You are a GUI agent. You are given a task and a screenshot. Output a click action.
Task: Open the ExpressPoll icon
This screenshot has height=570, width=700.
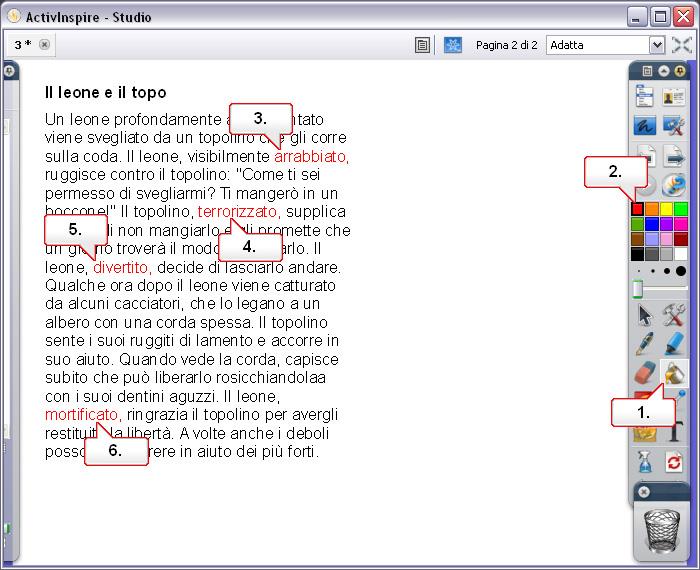674,185
